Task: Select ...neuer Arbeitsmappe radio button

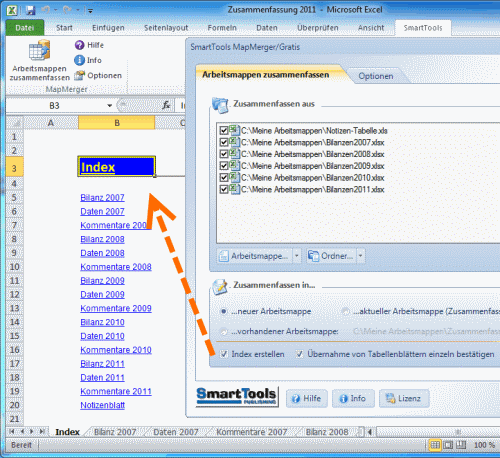Action: pyautogui.click(x=224, y=311)
